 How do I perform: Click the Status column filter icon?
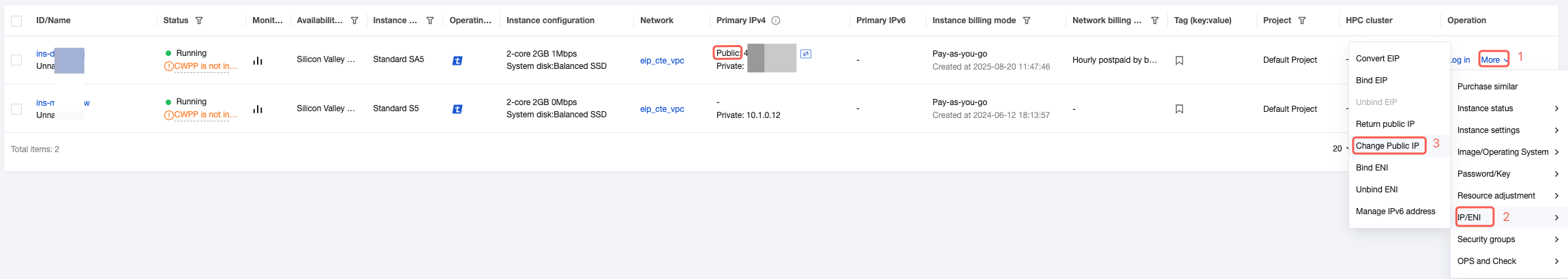(199, 20)
